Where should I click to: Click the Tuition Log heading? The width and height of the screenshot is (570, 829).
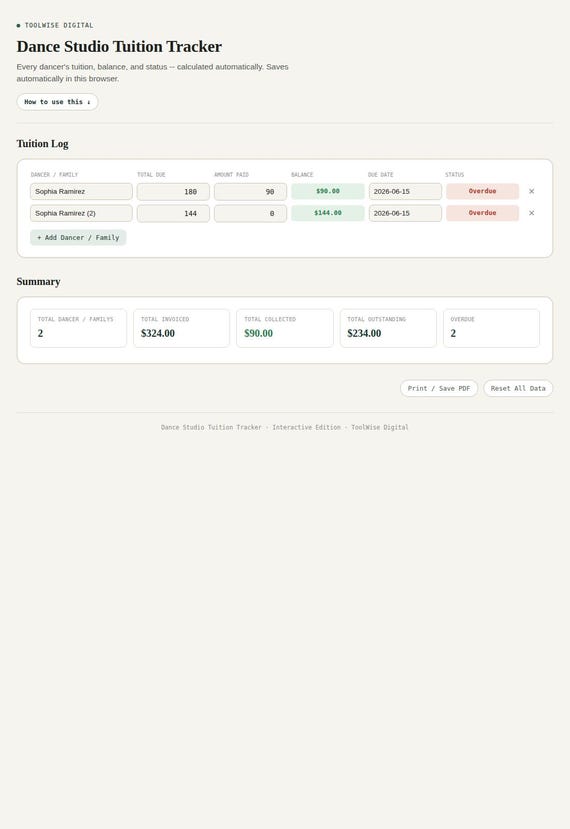42,144
